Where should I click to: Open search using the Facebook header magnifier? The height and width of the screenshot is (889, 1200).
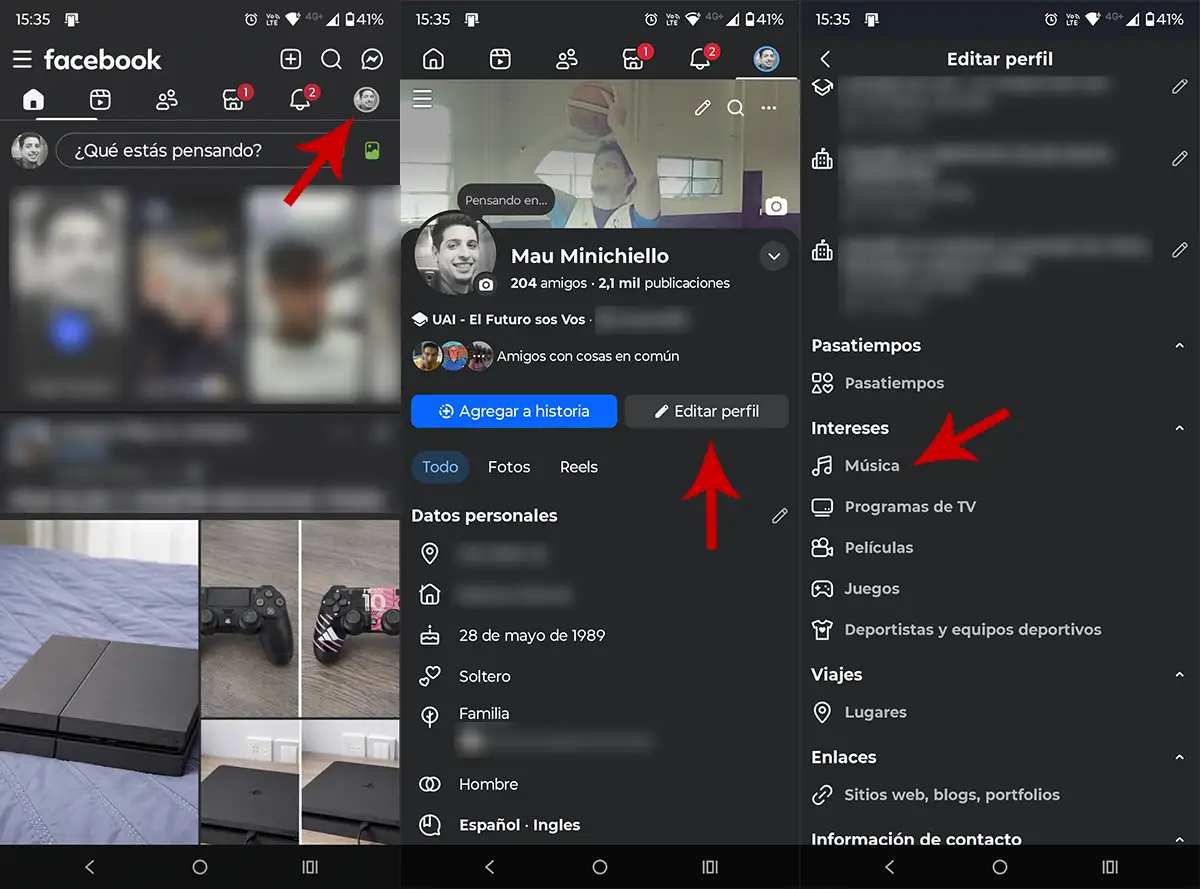pyautogui.click(x=331, y=60)
